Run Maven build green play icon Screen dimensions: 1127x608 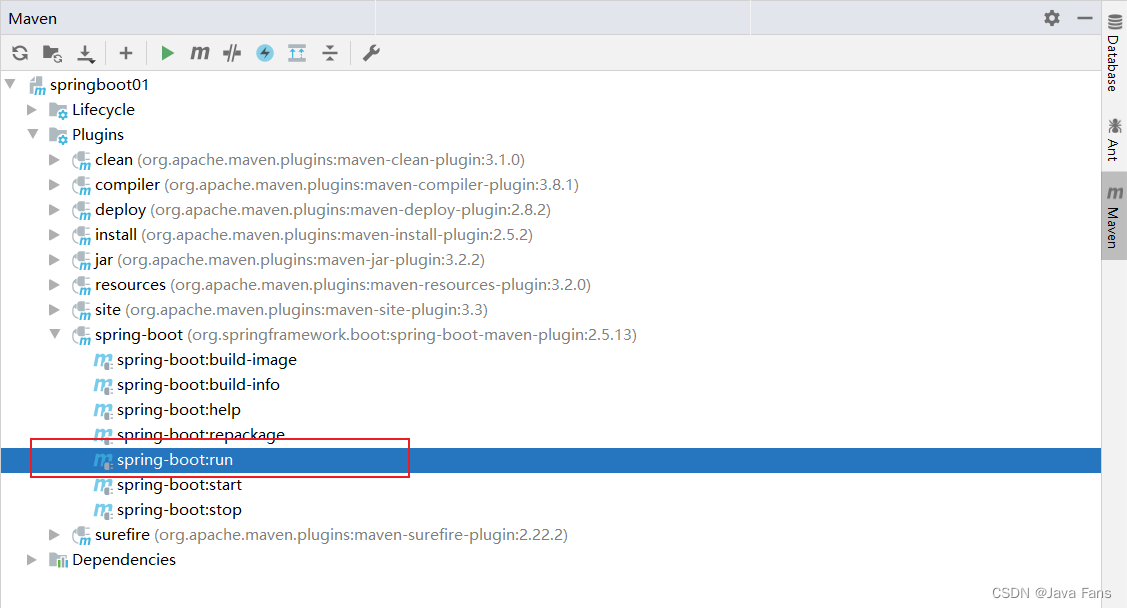point(167,52)
